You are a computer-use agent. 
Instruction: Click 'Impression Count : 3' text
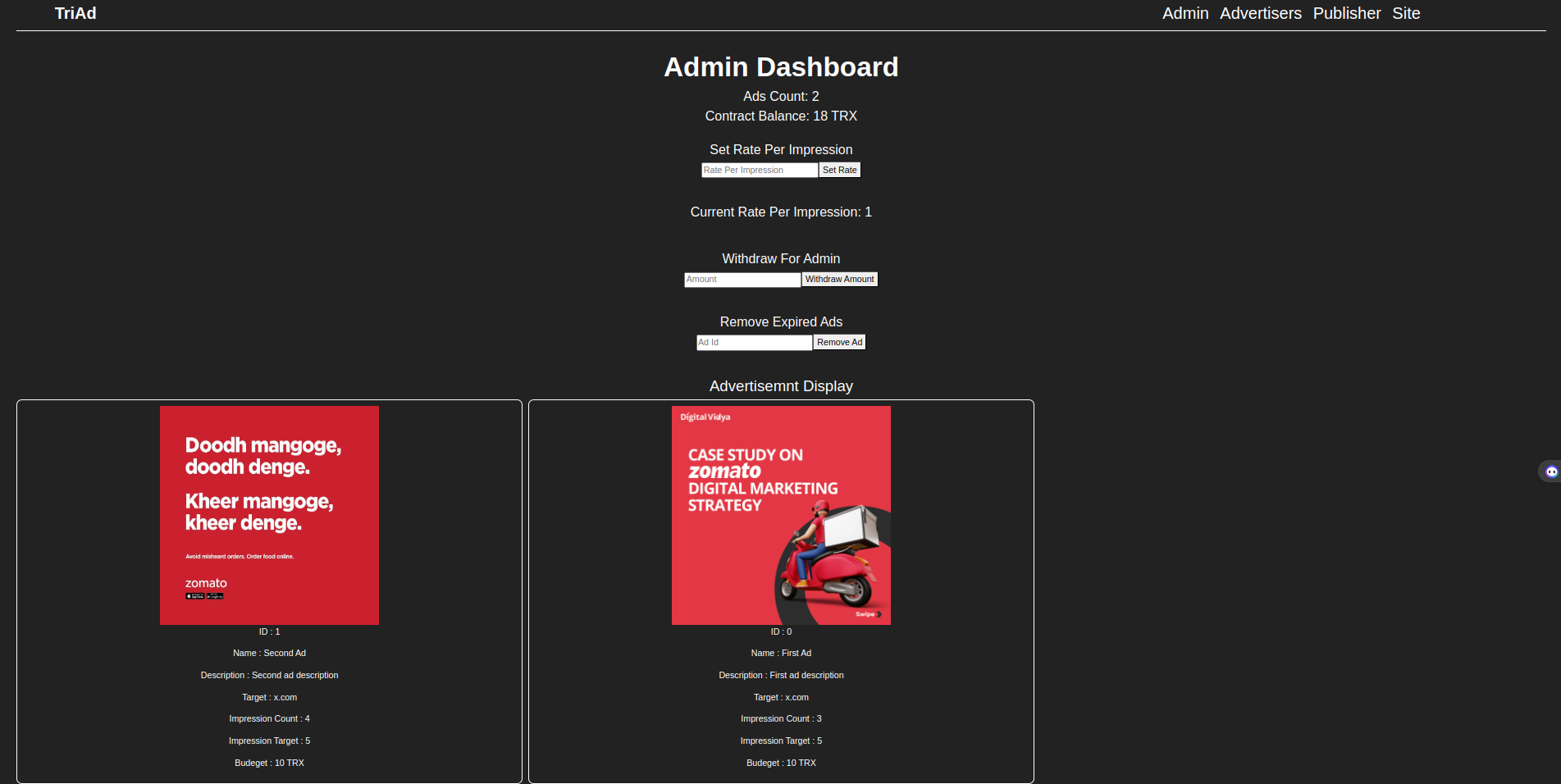[x=781, y=719]
